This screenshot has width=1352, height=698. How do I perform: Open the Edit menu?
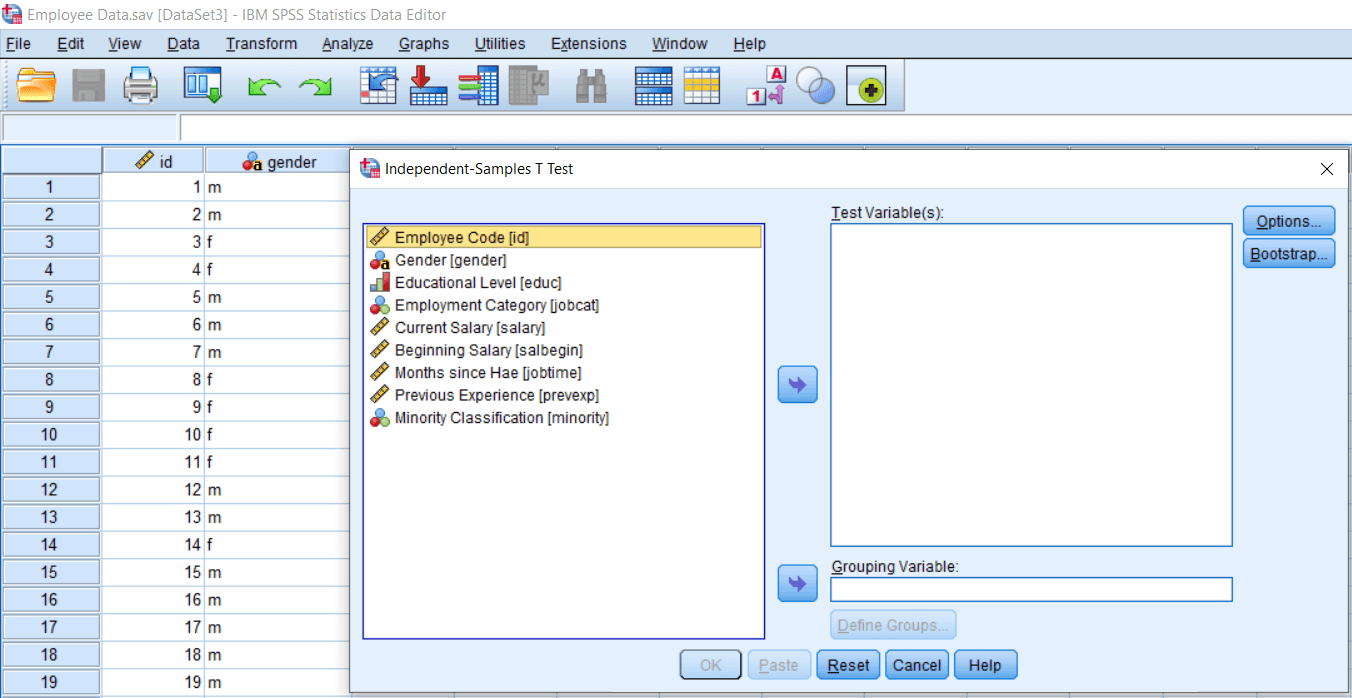pos(70,44)
